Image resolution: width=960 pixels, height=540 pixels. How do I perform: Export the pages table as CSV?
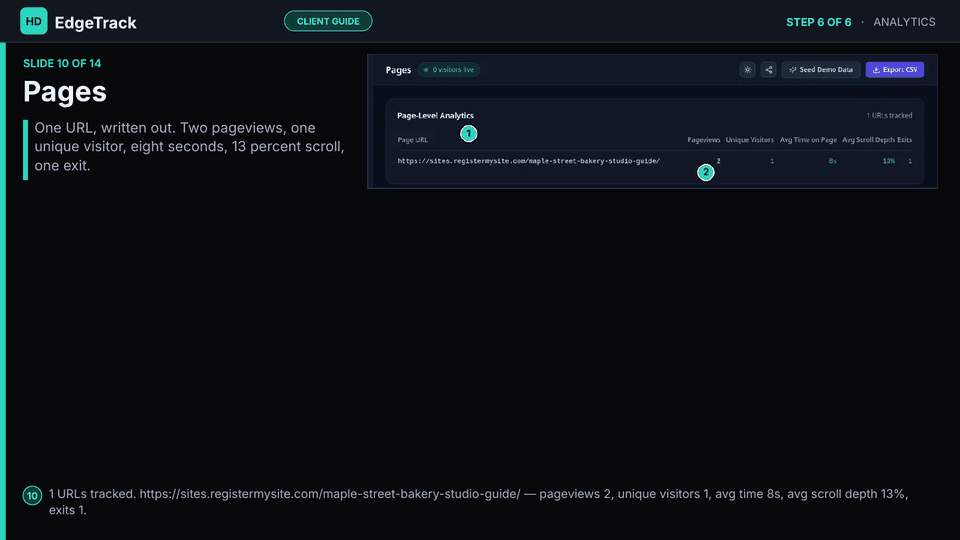(x=894, y=70)
